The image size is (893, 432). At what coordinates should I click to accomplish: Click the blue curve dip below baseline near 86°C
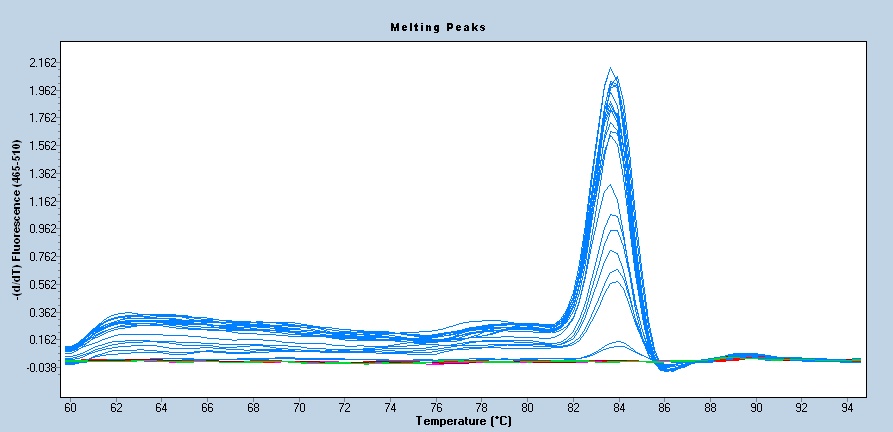pyautogui.click(x=668, y=369)
